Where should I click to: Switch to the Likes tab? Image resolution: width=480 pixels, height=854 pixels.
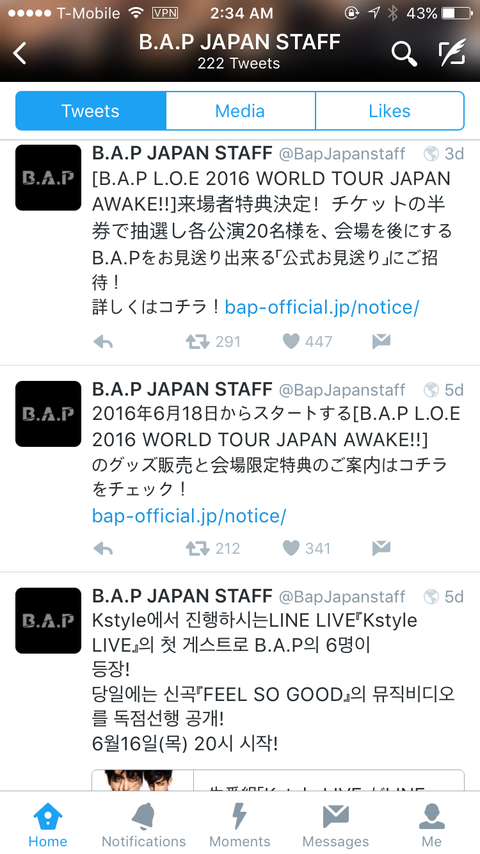click(390, 111)
